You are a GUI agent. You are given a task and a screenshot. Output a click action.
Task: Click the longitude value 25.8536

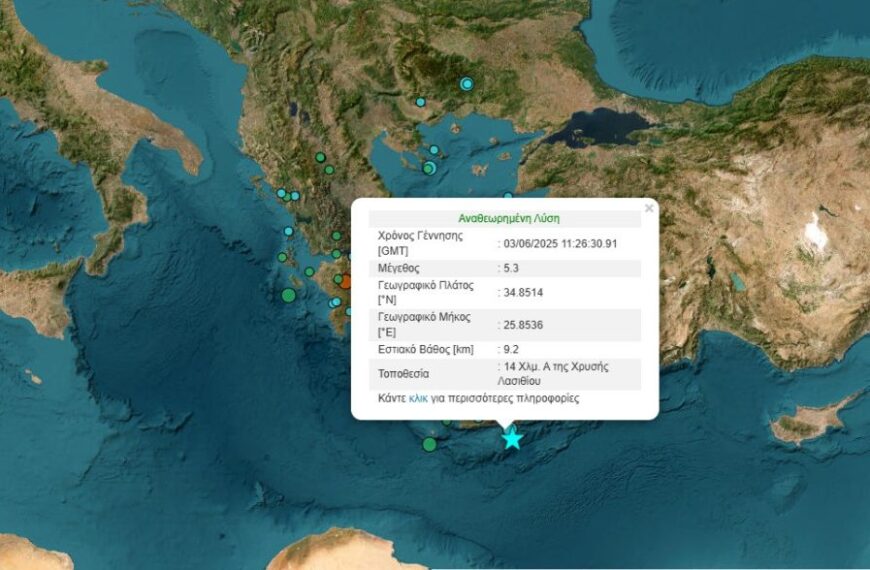point(523,325)
